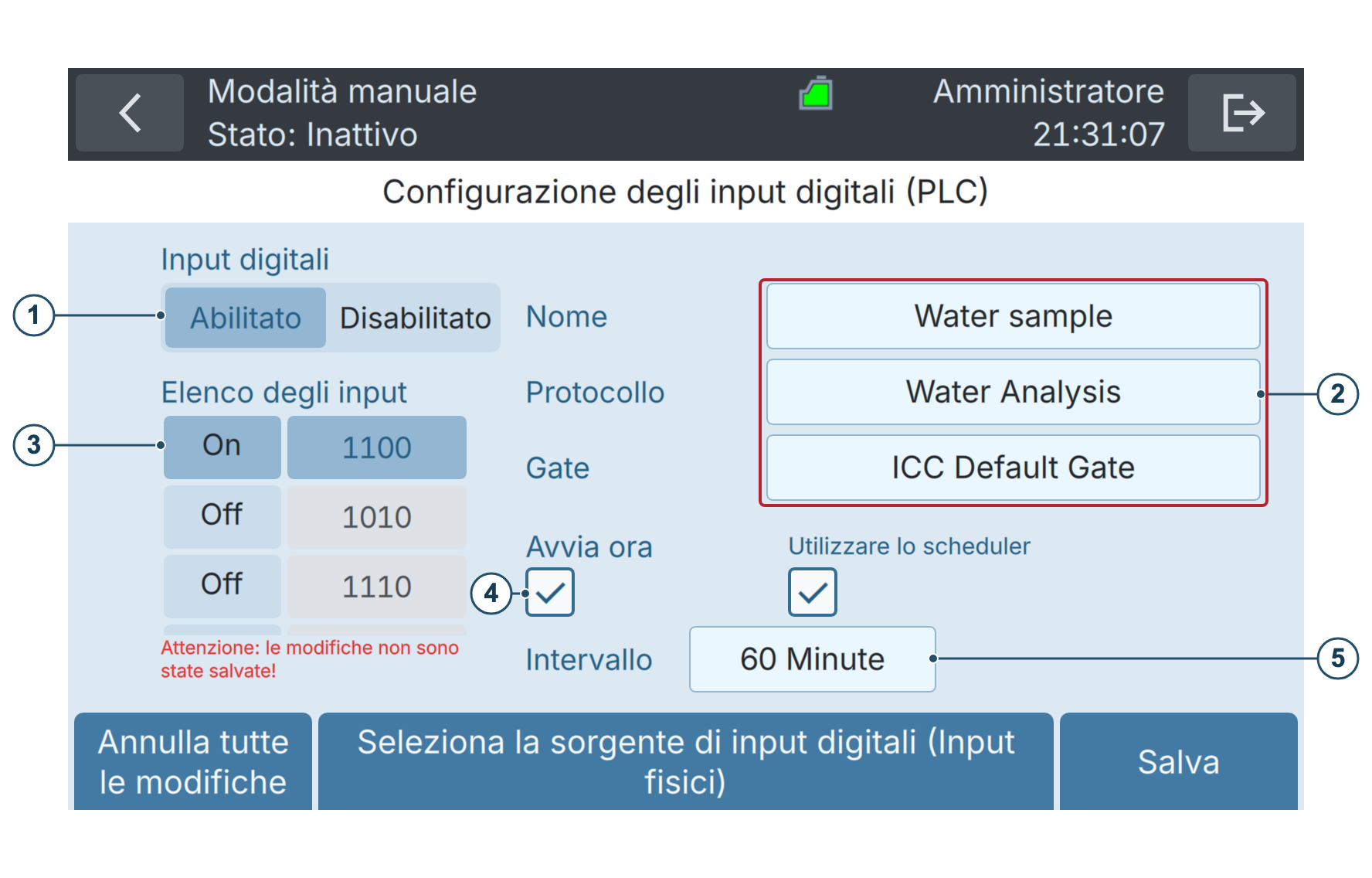1372x878 pixels.
Task: Go back with the left arrow button
Action: pos(130,113)
